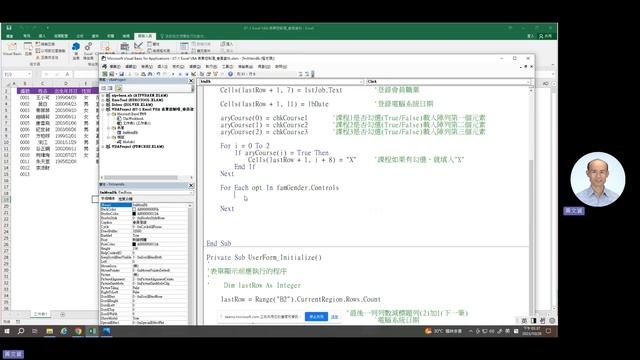Expand the Solver (SOLVER.XLAM) project node
Screen dimensions: 640x360
click(x=103, y=104)
